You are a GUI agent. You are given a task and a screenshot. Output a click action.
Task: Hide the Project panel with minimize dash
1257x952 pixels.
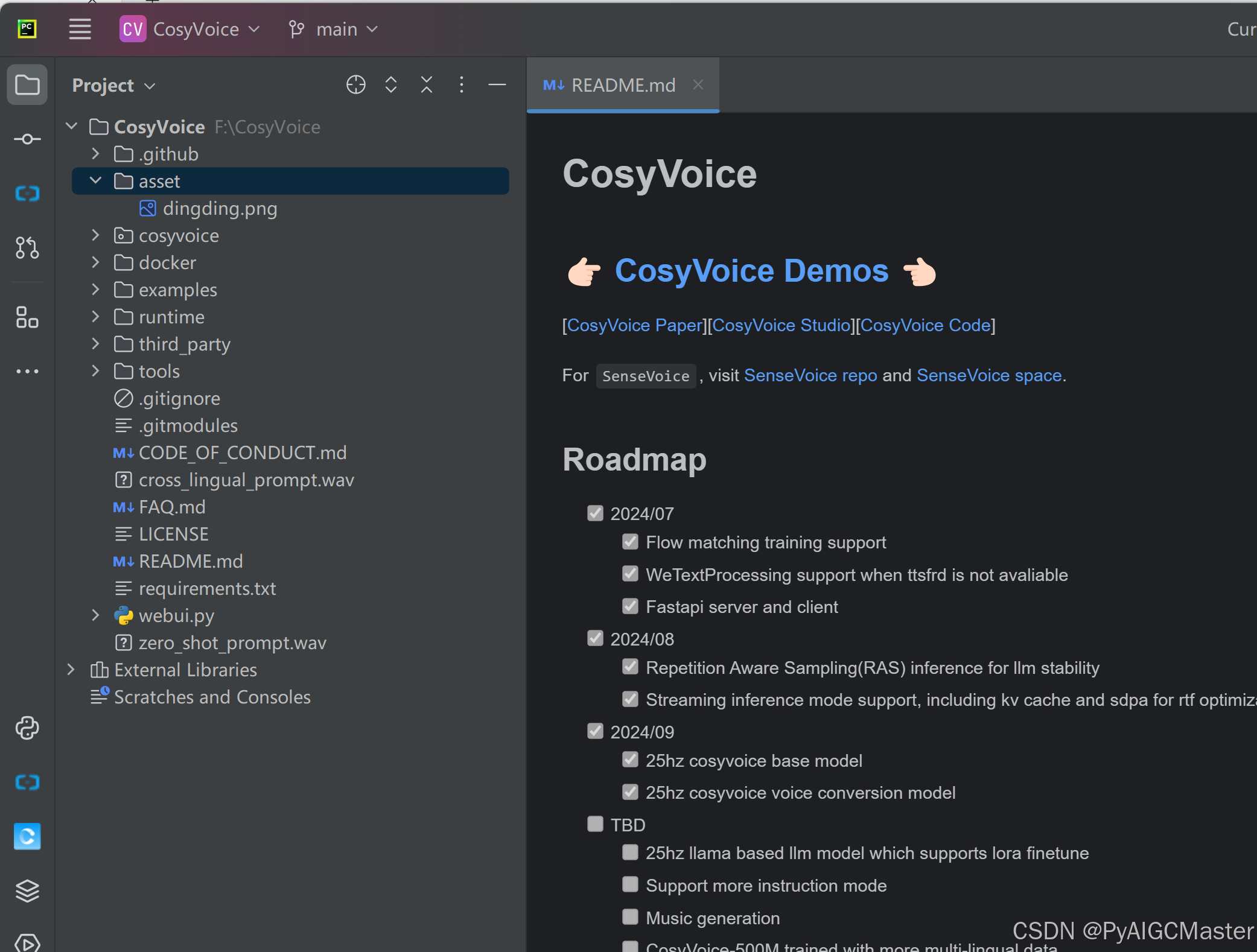[497, 85]
